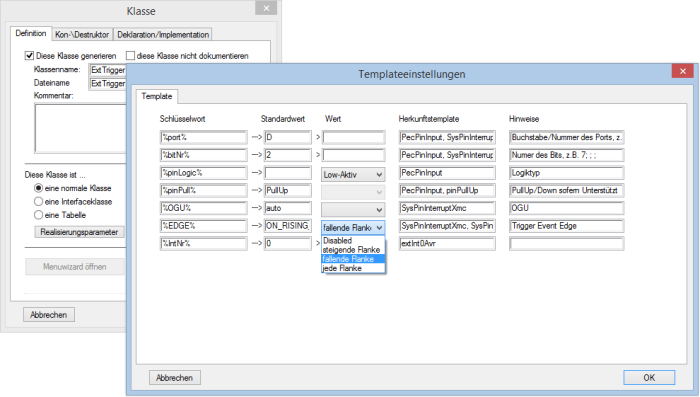Click Hinweise field 'Numer des Bits'
The image size is (700, 397).
pyautogui.click(x=567, y=155)
